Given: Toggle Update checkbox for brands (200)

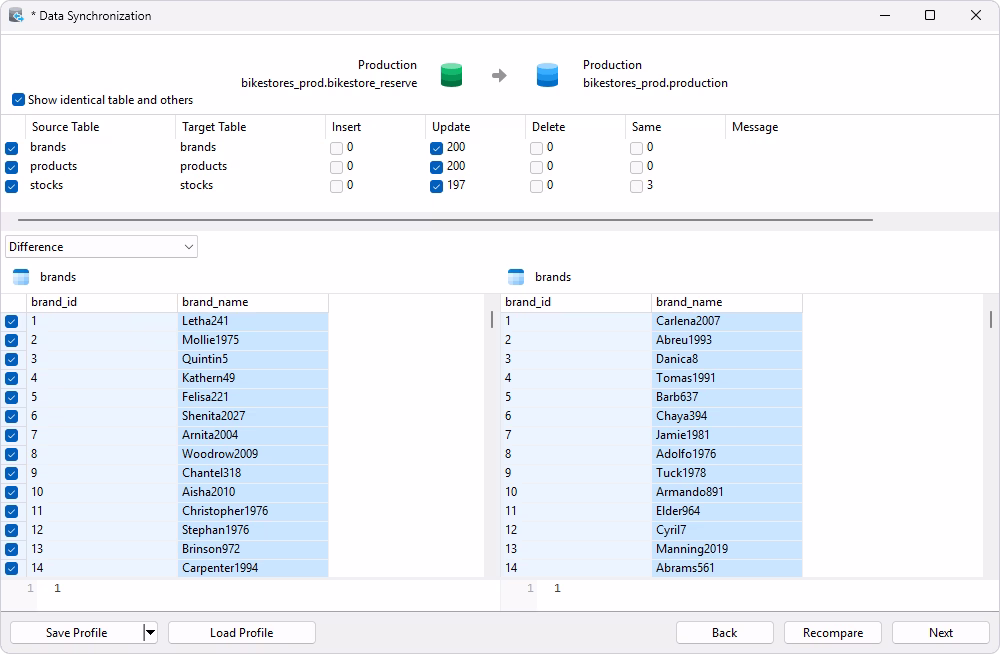Looking at the screenshot, I should (436, 148).
